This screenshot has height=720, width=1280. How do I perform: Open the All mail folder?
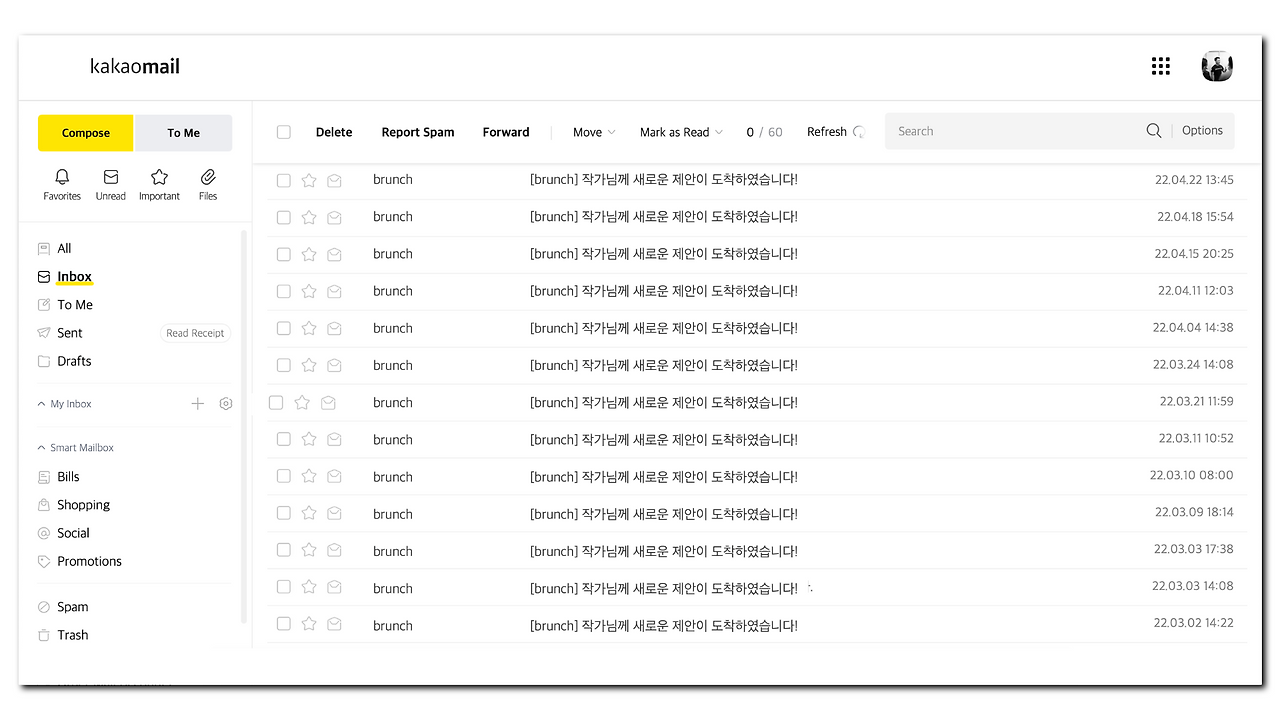pyautogui.click(x=64, y=248)
